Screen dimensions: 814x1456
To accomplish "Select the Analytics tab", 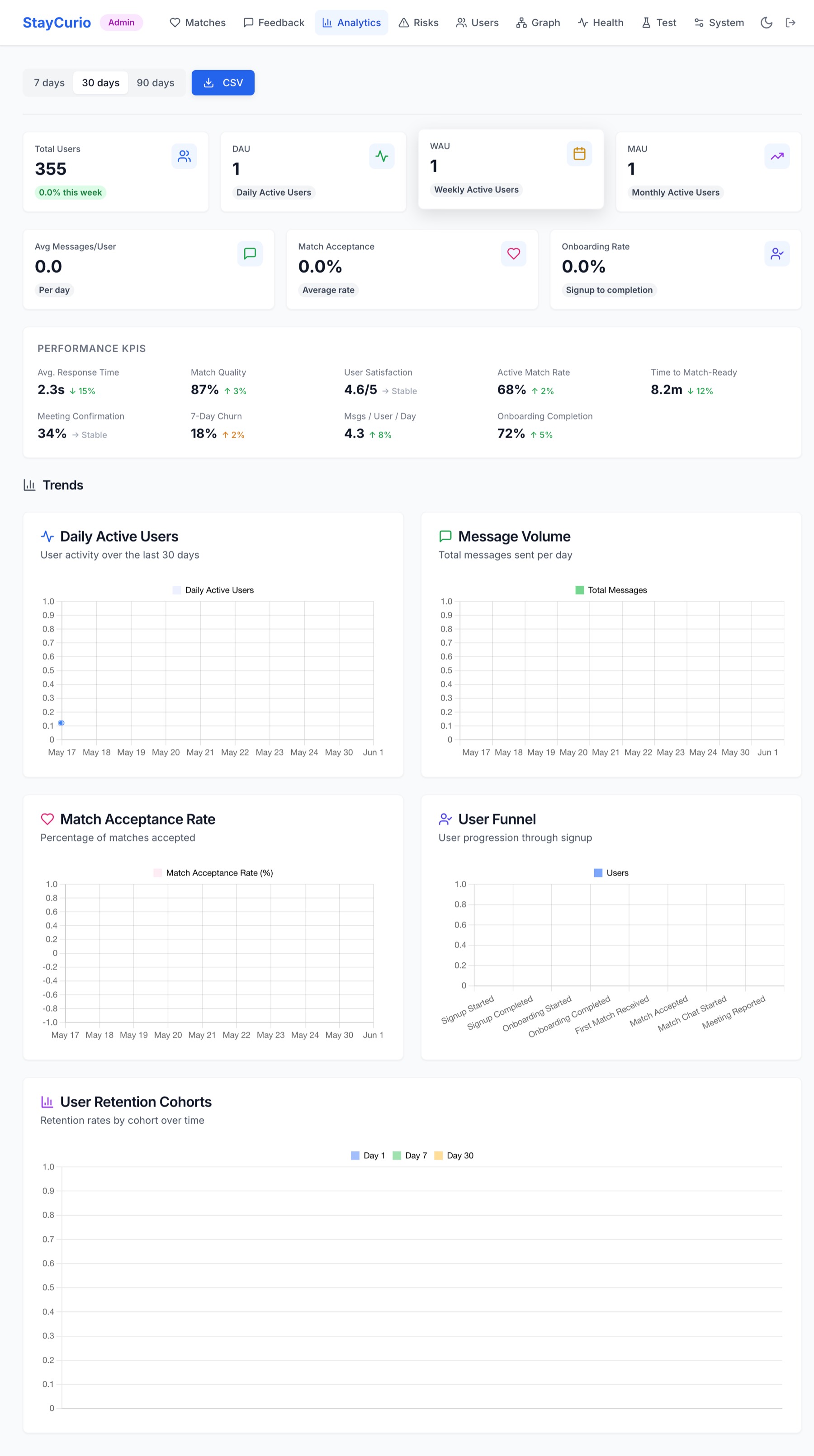I will (352, 23).
